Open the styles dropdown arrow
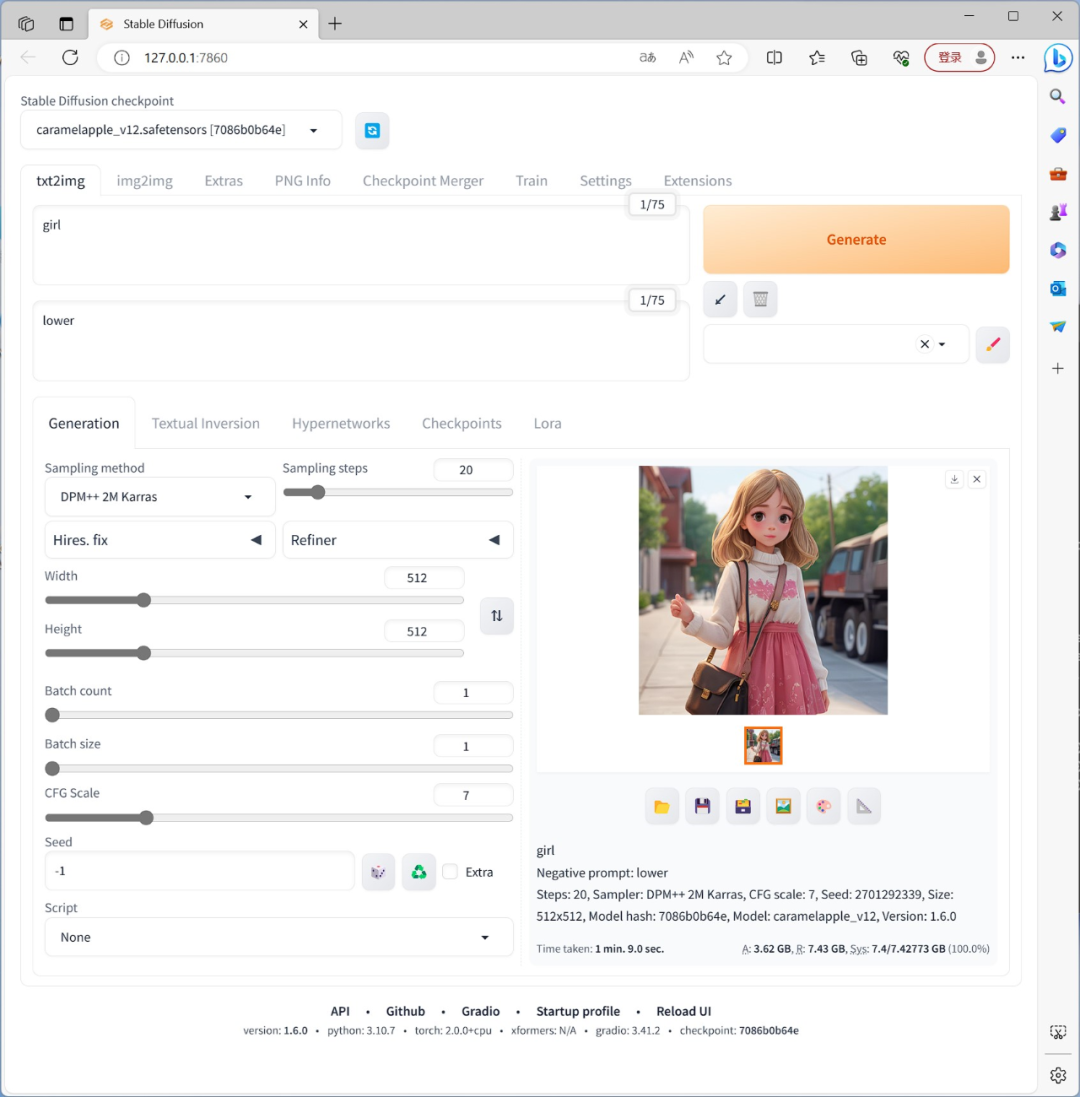 (942, 344)
